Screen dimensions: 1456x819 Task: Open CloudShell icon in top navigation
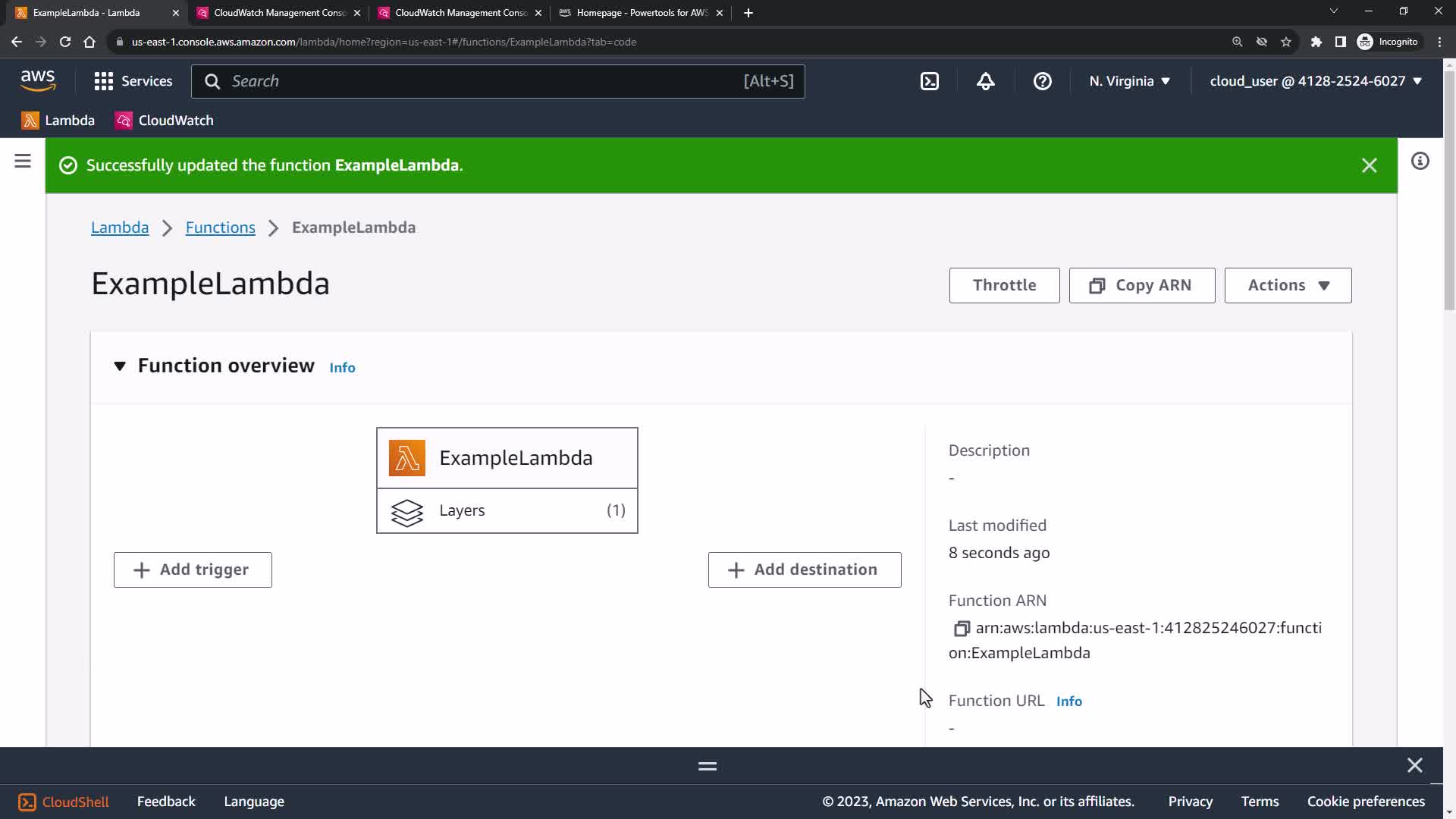click(930, 81)
